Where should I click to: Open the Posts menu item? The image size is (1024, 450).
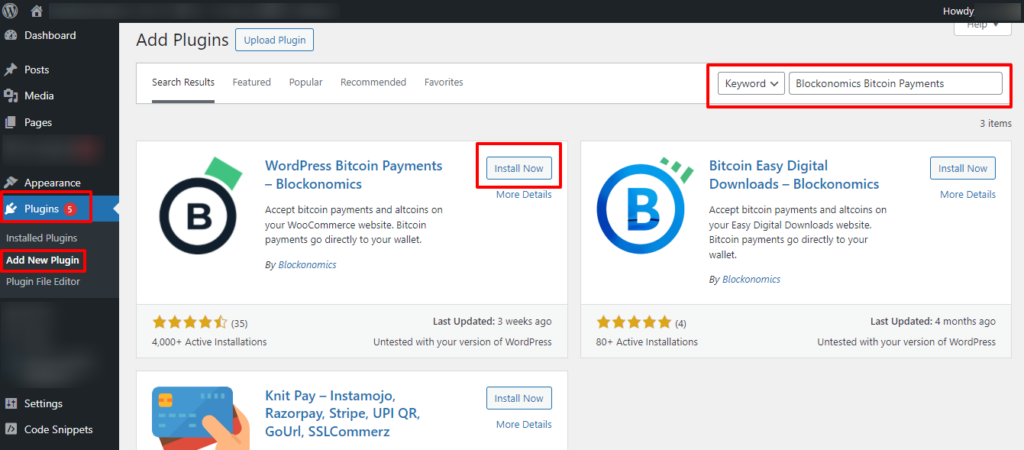tap(37, 70)
